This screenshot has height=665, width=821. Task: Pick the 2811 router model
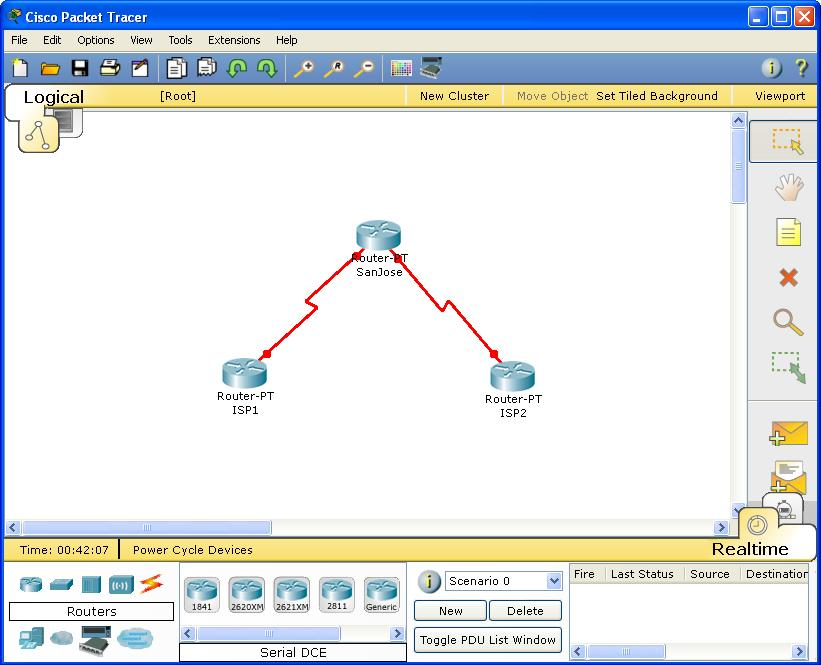(336, 594)
